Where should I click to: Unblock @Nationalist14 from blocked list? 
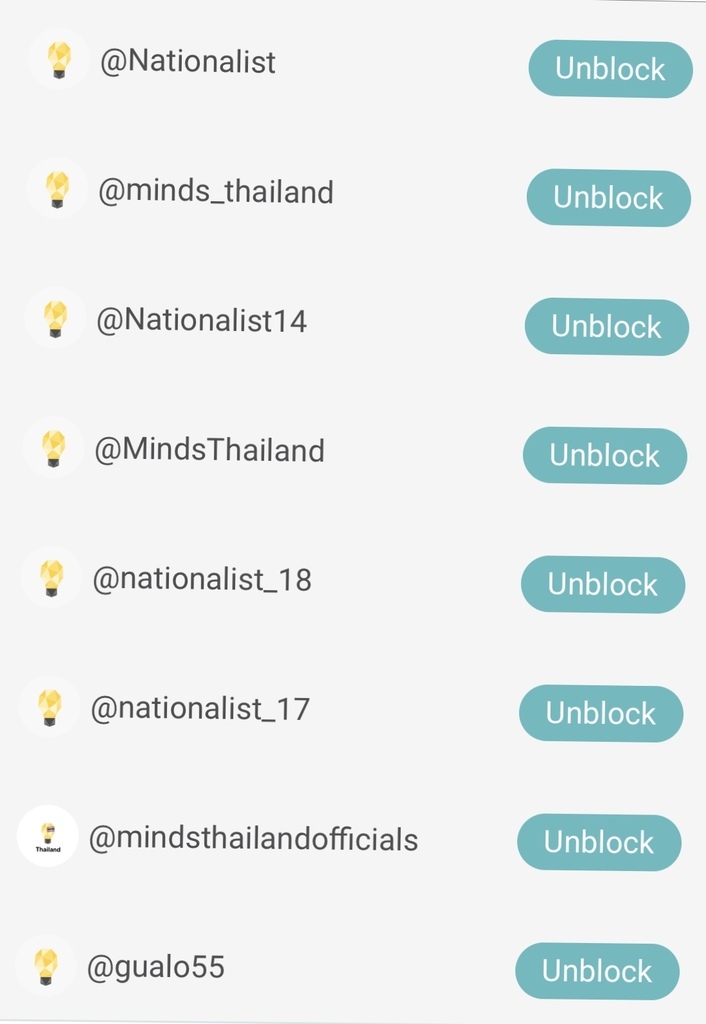pyautogui.click(x=606, y=327)
